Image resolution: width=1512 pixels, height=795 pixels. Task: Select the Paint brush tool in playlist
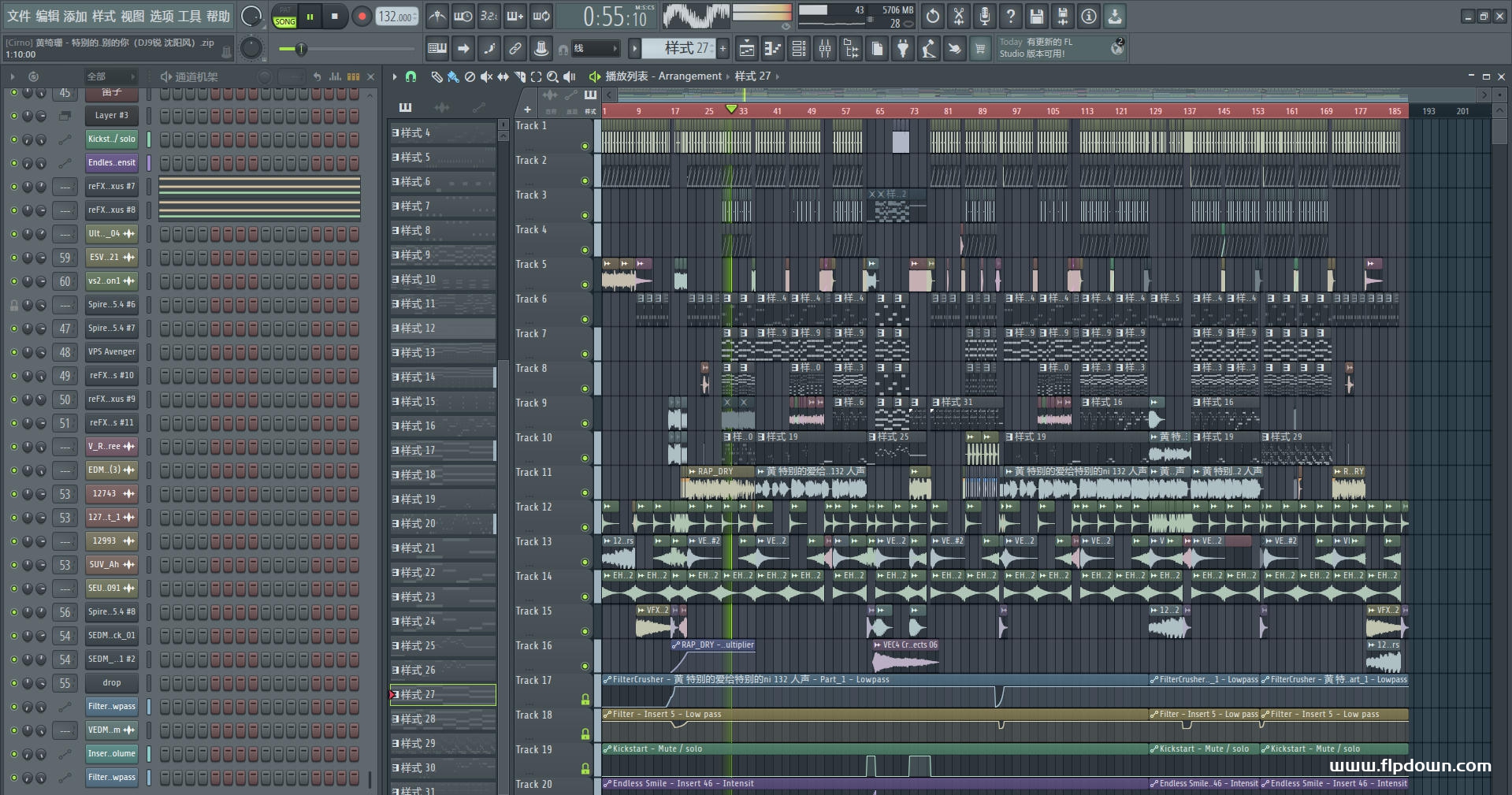tap(453, 76)
